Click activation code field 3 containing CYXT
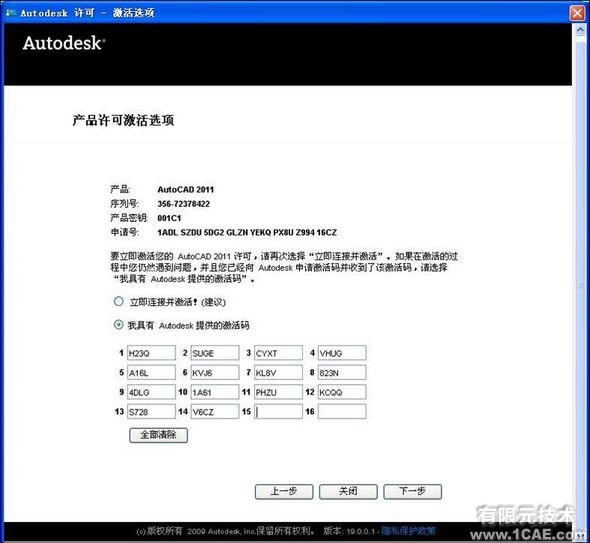 point(278,353)
